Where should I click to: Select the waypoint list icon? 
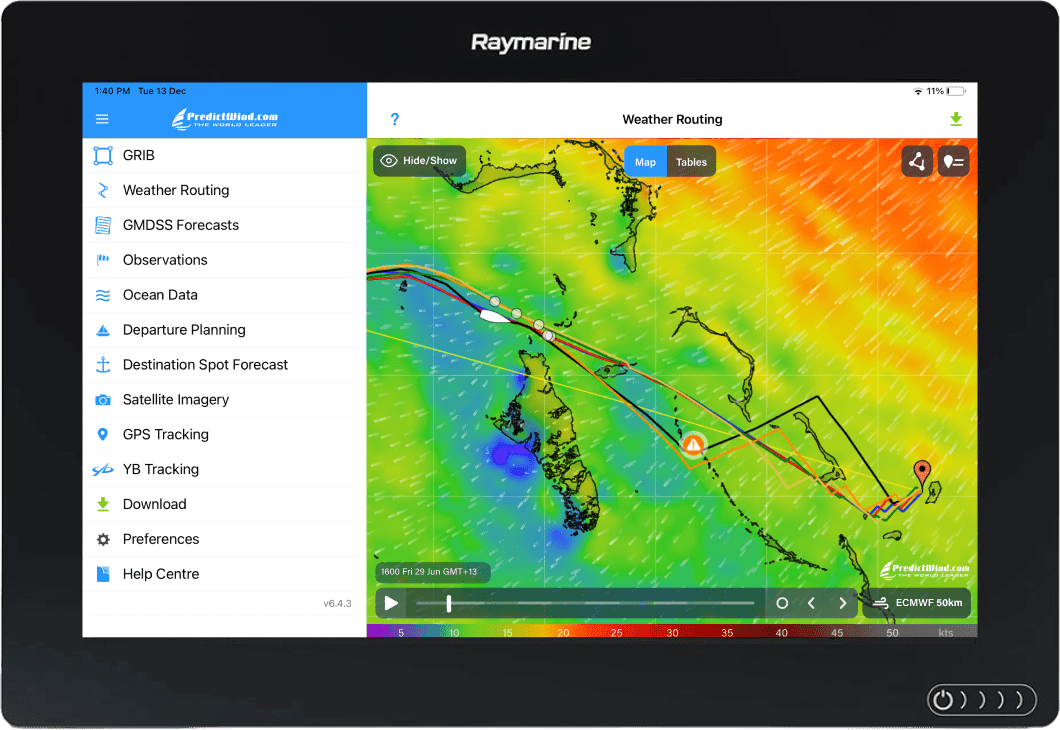click(x=953, y=161)
